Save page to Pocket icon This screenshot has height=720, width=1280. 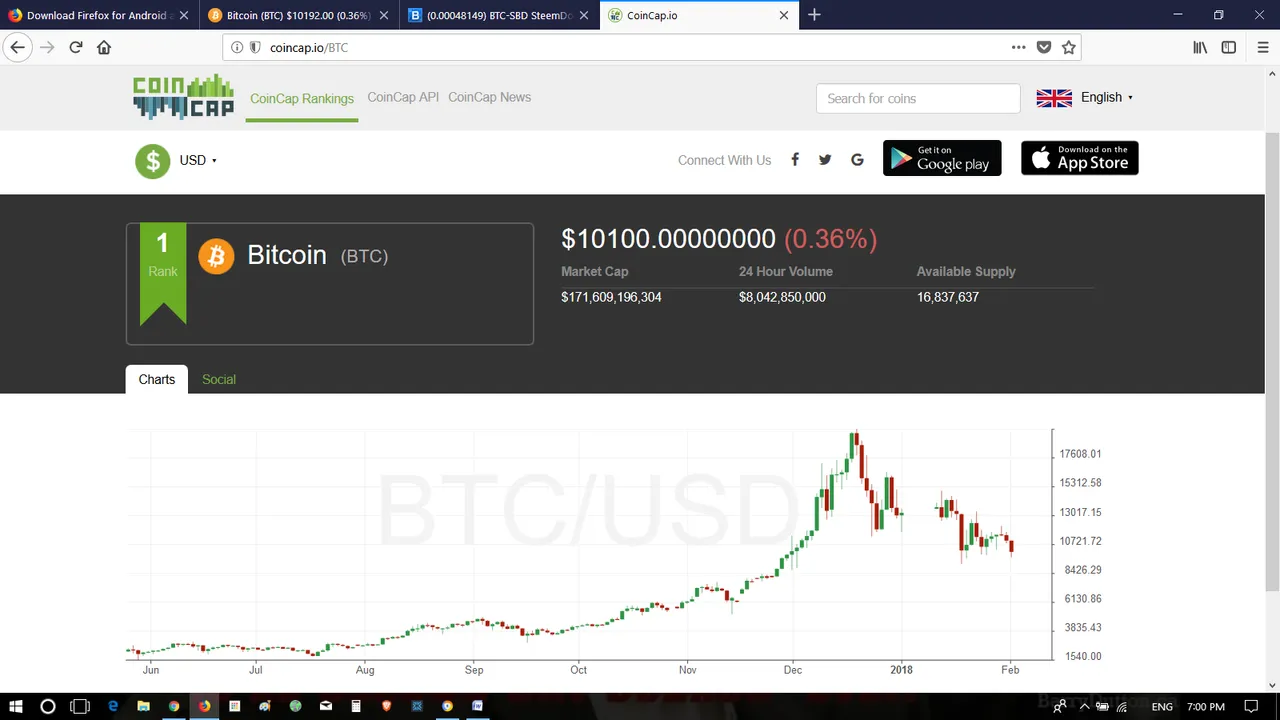[x=1044, y=47]
